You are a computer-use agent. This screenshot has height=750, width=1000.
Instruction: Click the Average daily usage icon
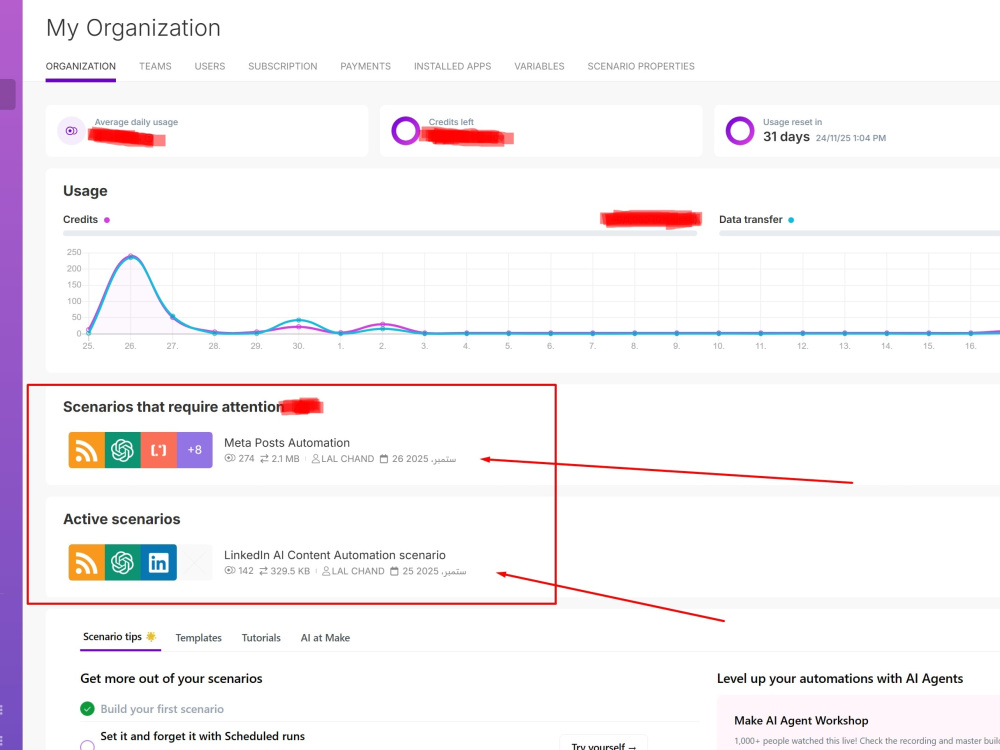71,131
